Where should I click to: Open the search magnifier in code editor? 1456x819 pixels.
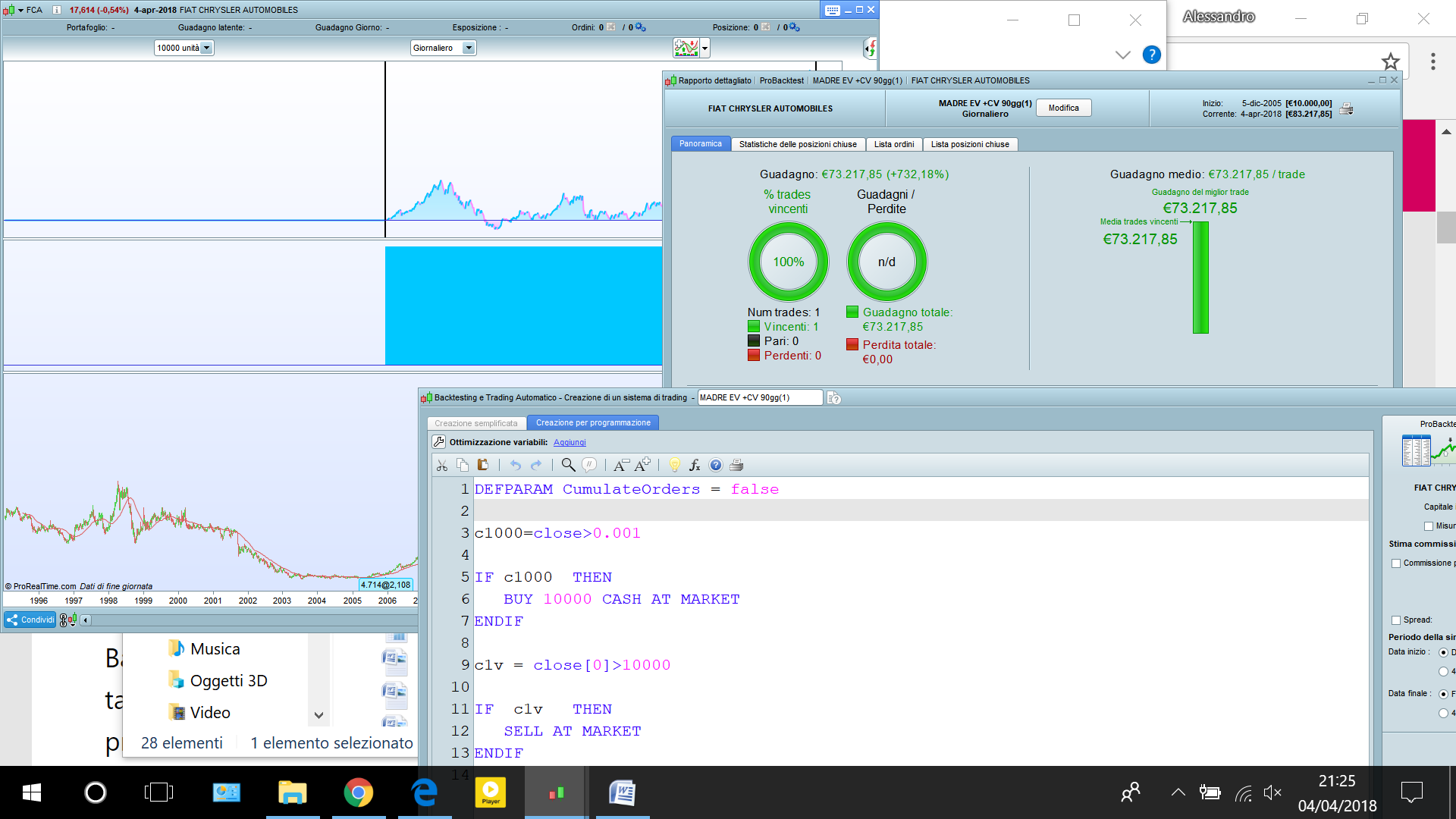point(568,465)
